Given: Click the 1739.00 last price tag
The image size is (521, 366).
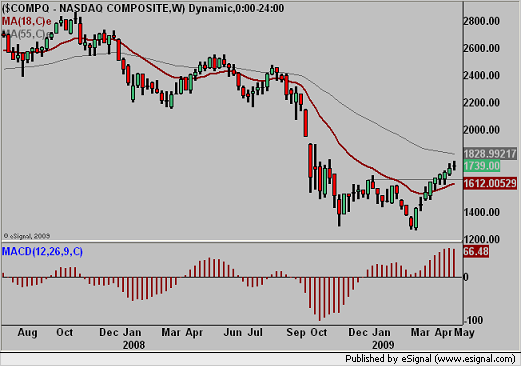Looking at the screenshot, I should (482, 166).
